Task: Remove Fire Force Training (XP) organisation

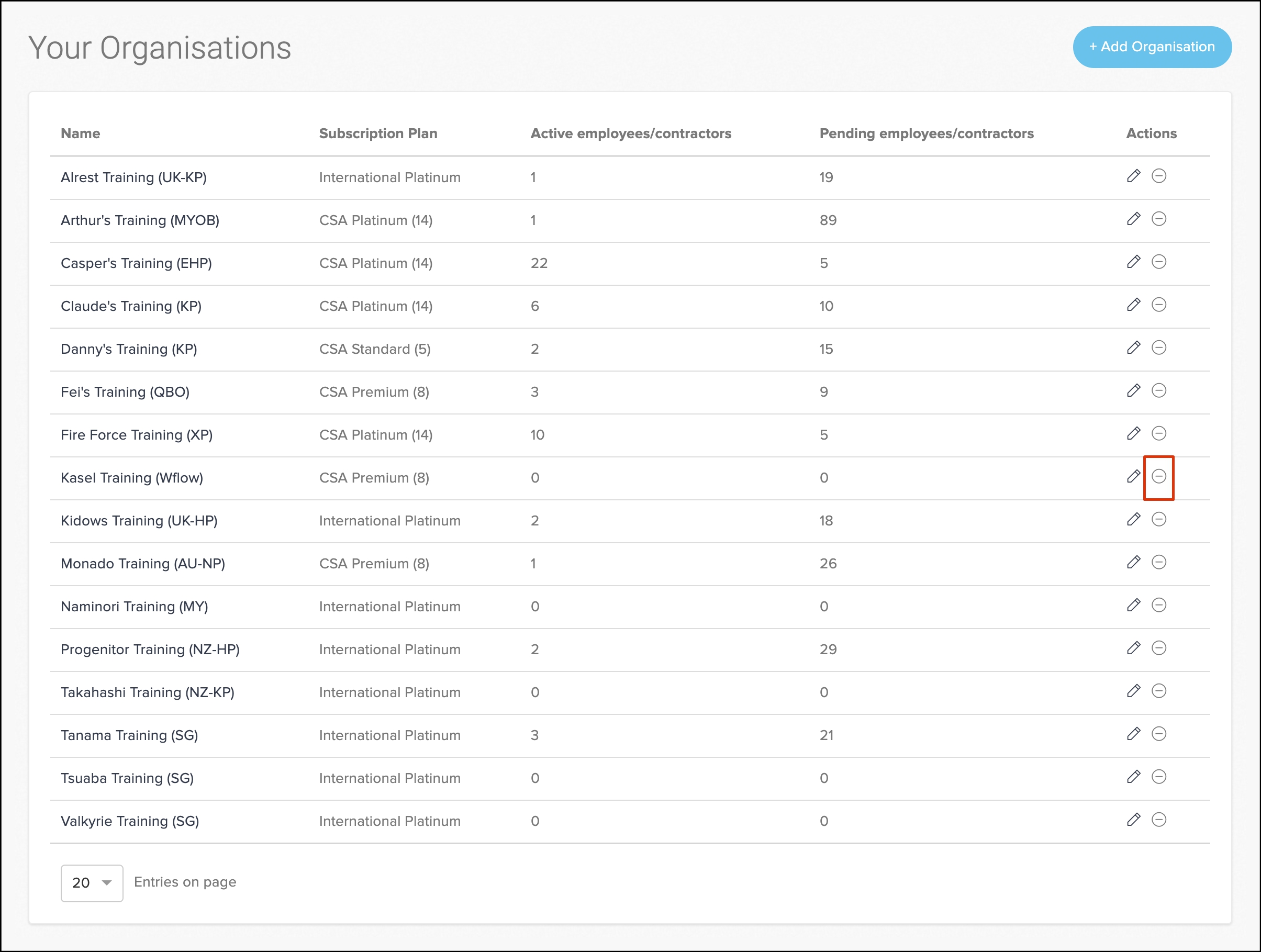Action: tap(1158, 434)
